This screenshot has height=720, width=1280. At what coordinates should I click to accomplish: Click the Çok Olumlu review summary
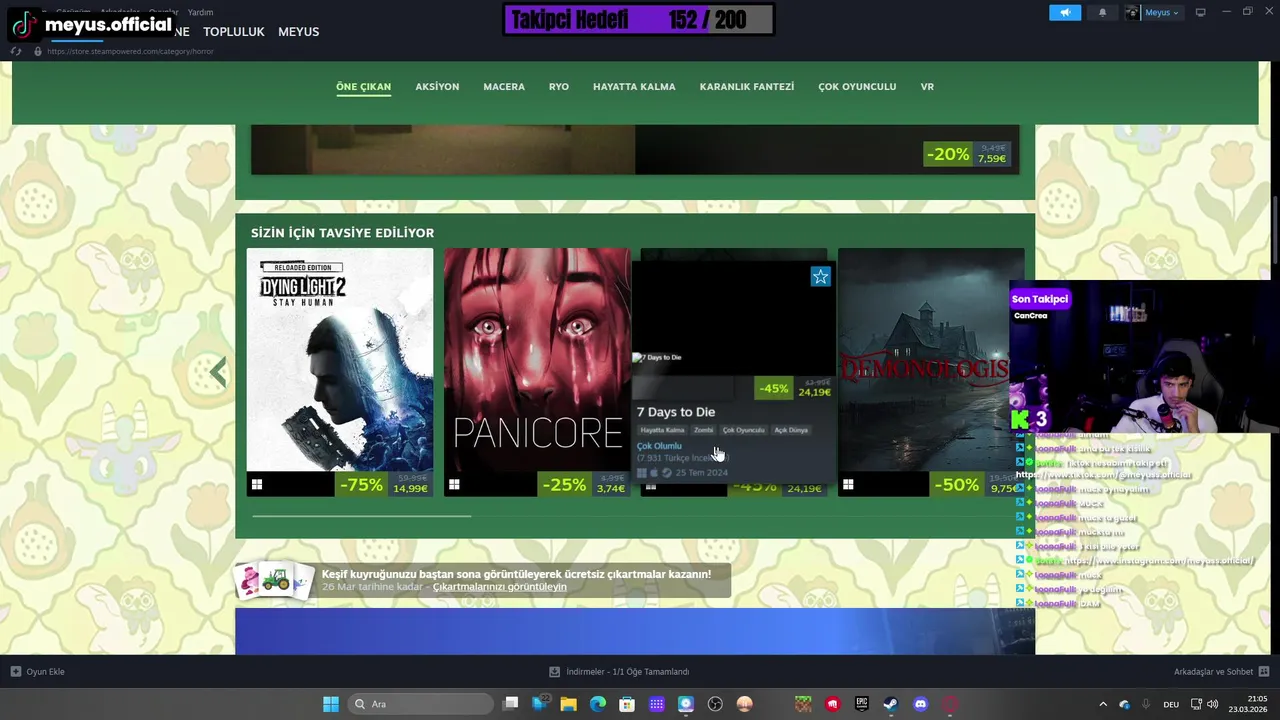659,446
